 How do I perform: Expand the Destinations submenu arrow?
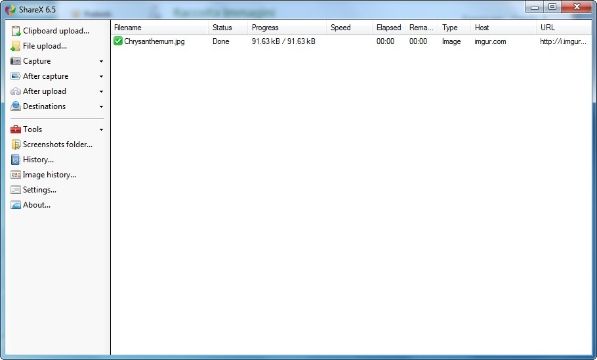[x=101, y=107]
